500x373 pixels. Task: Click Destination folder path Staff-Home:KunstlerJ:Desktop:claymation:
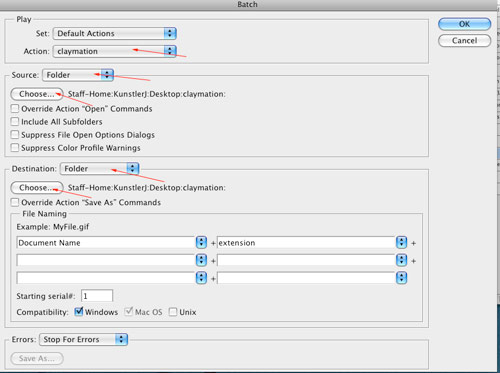click(x=147, y=188)
